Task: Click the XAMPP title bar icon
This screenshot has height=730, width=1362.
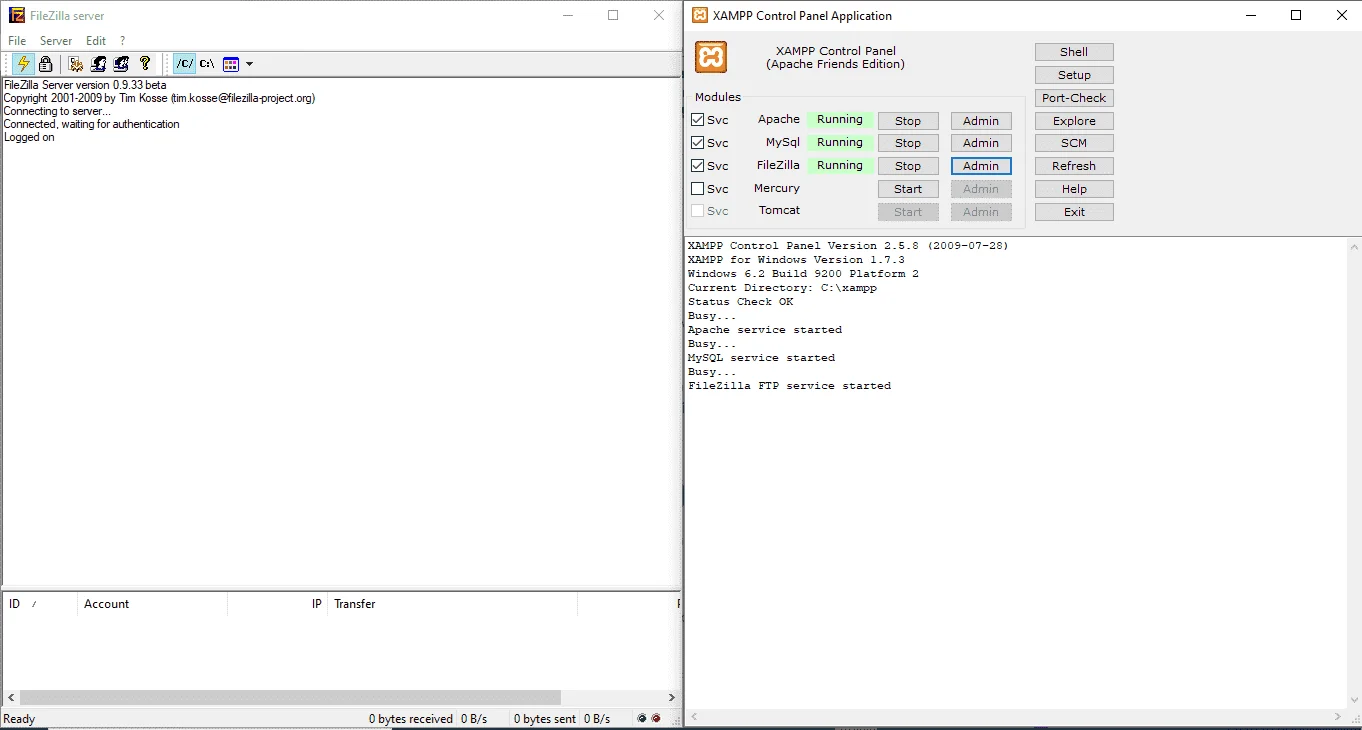Action: 699,15
